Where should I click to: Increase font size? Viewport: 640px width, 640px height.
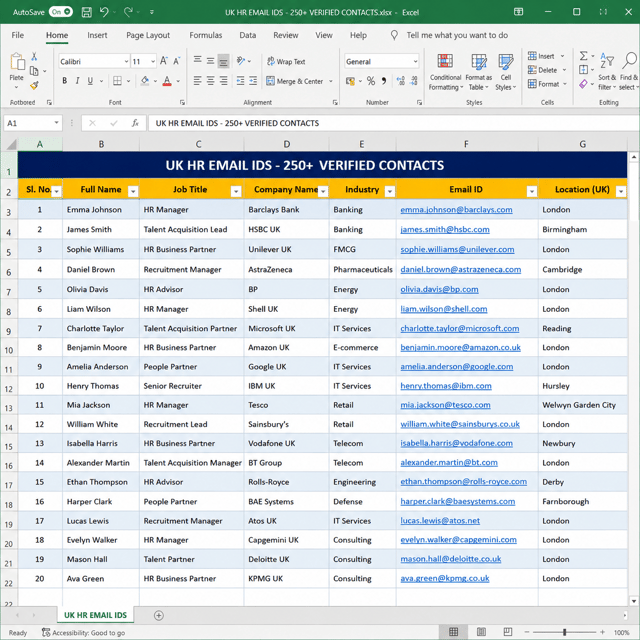point(164,61)
